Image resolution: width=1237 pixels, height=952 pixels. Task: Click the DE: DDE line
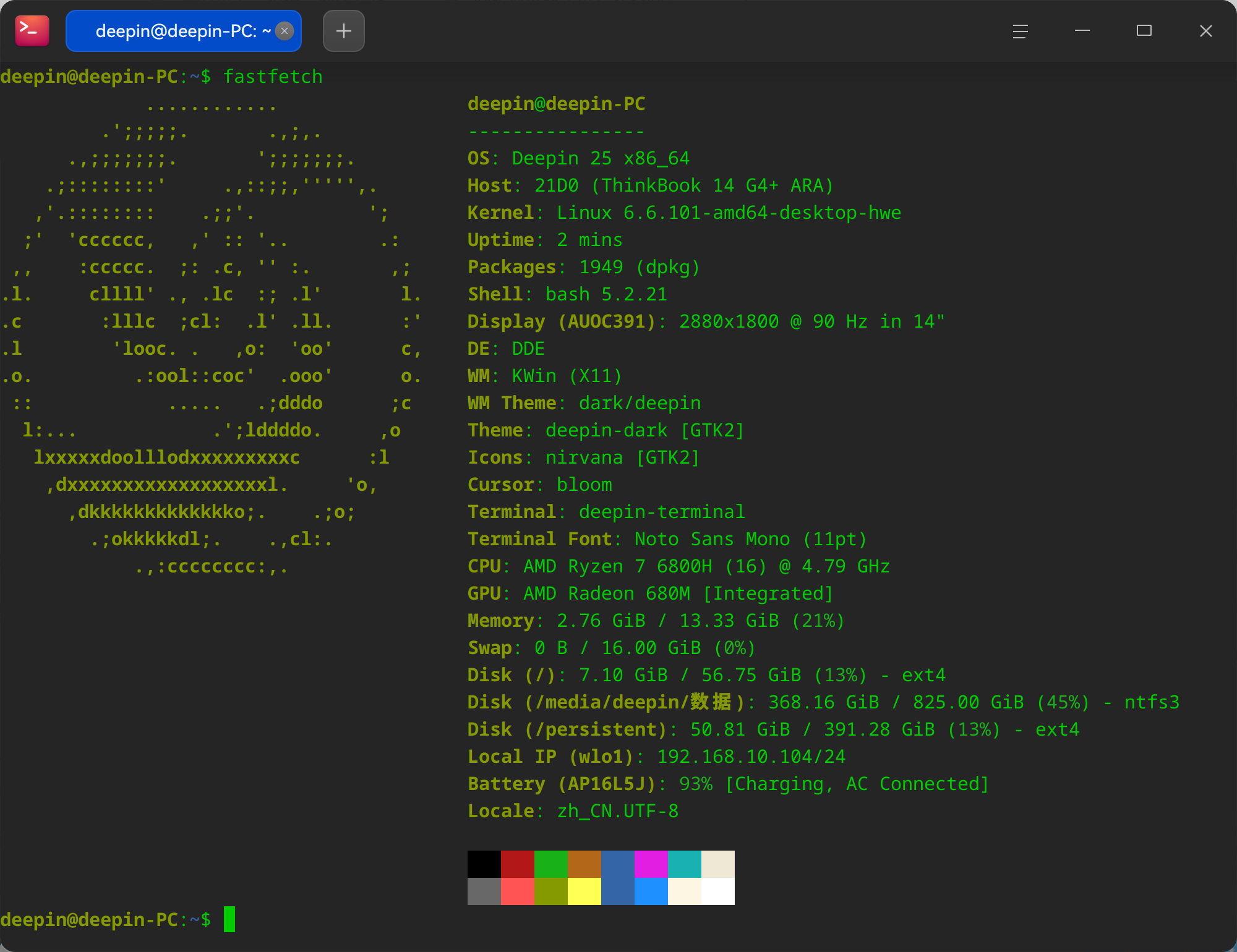pyautogui.click(x=506, y=349)
